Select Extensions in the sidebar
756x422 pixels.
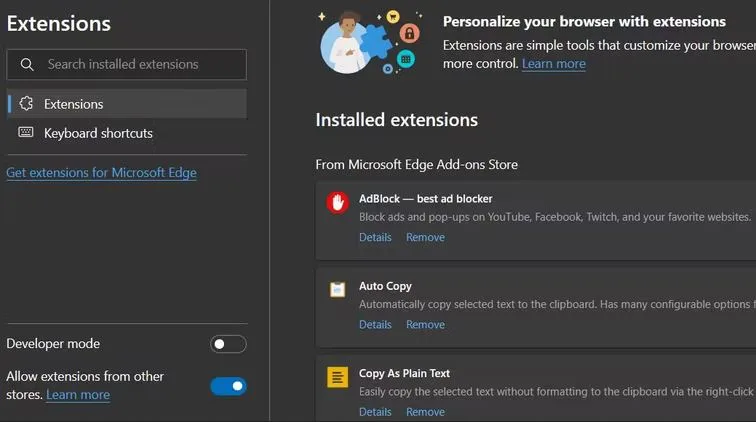[127, 104]
